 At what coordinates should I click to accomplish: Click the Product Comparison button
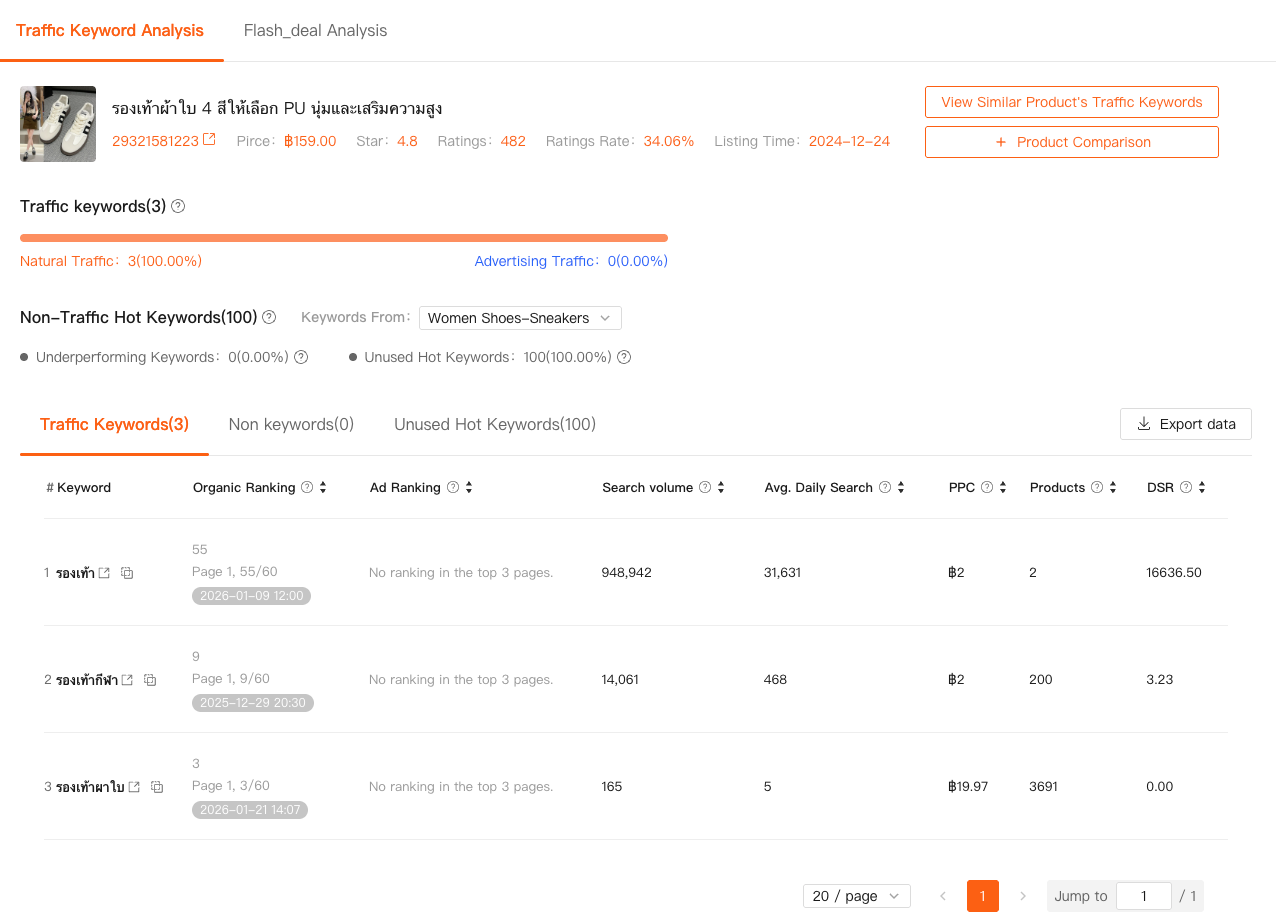(x=1071, y=141)
